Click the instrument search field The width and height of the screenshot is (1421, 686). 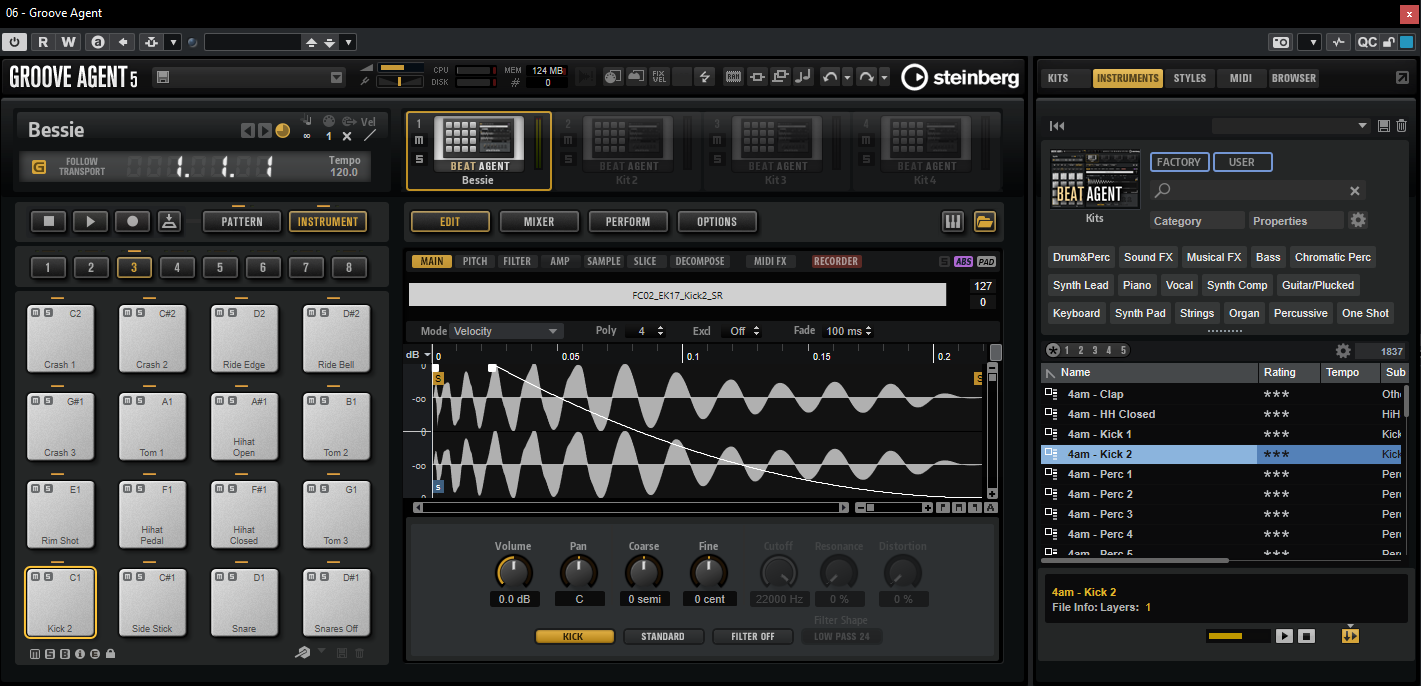(1258, 191)
